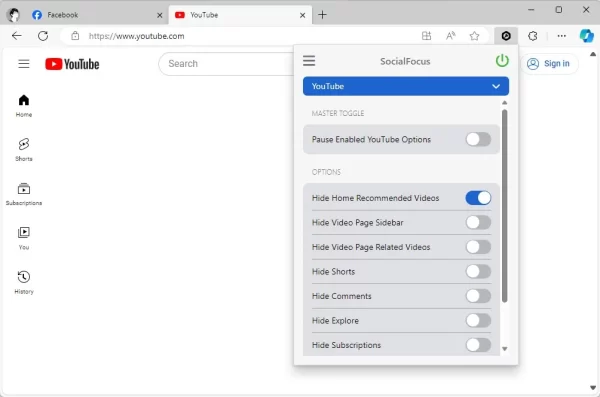Click the SocialFocus options list scrollbar thumb
Screen dimensions: 600x397
point(504,206)
